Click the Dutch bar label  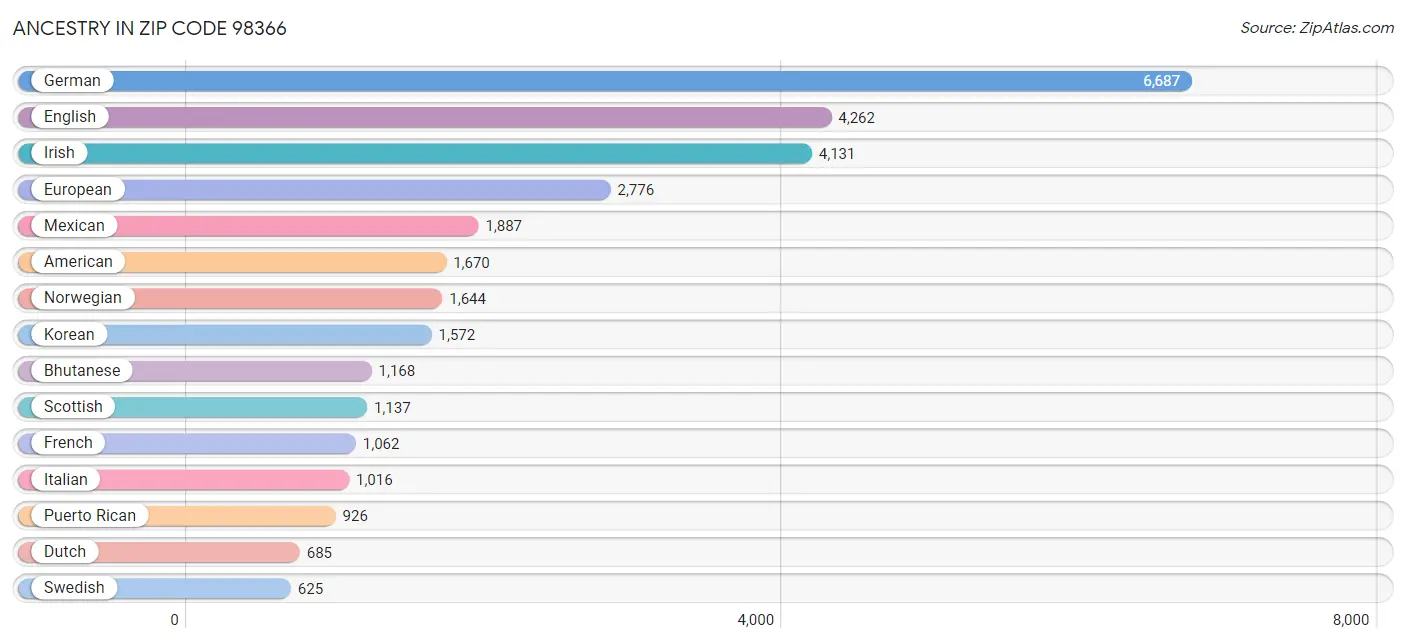click(x=65, y=552)
